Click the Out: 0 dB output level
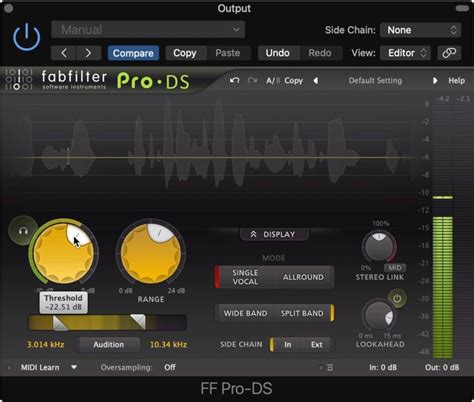This screenshot has height=402, width=474. click(x=442, y=367)
